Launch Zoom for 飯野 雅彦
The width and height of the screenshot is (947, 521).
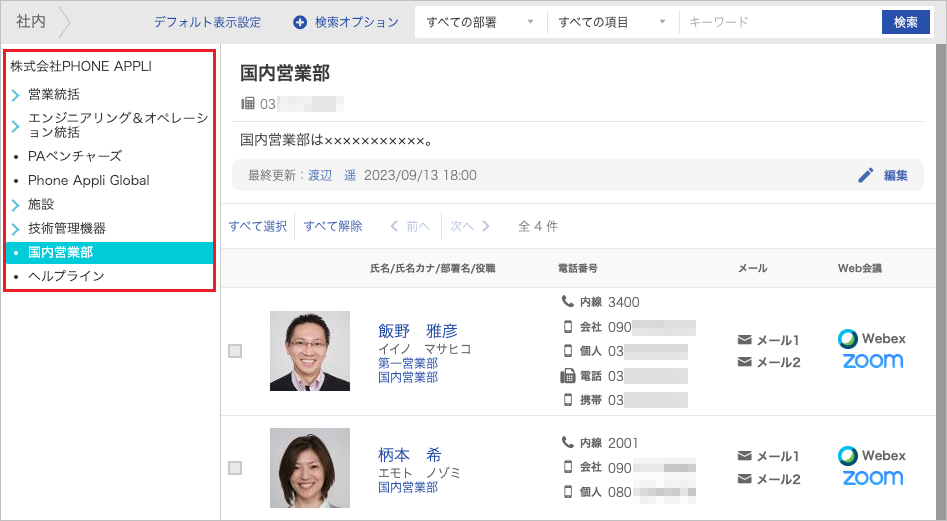871,361
